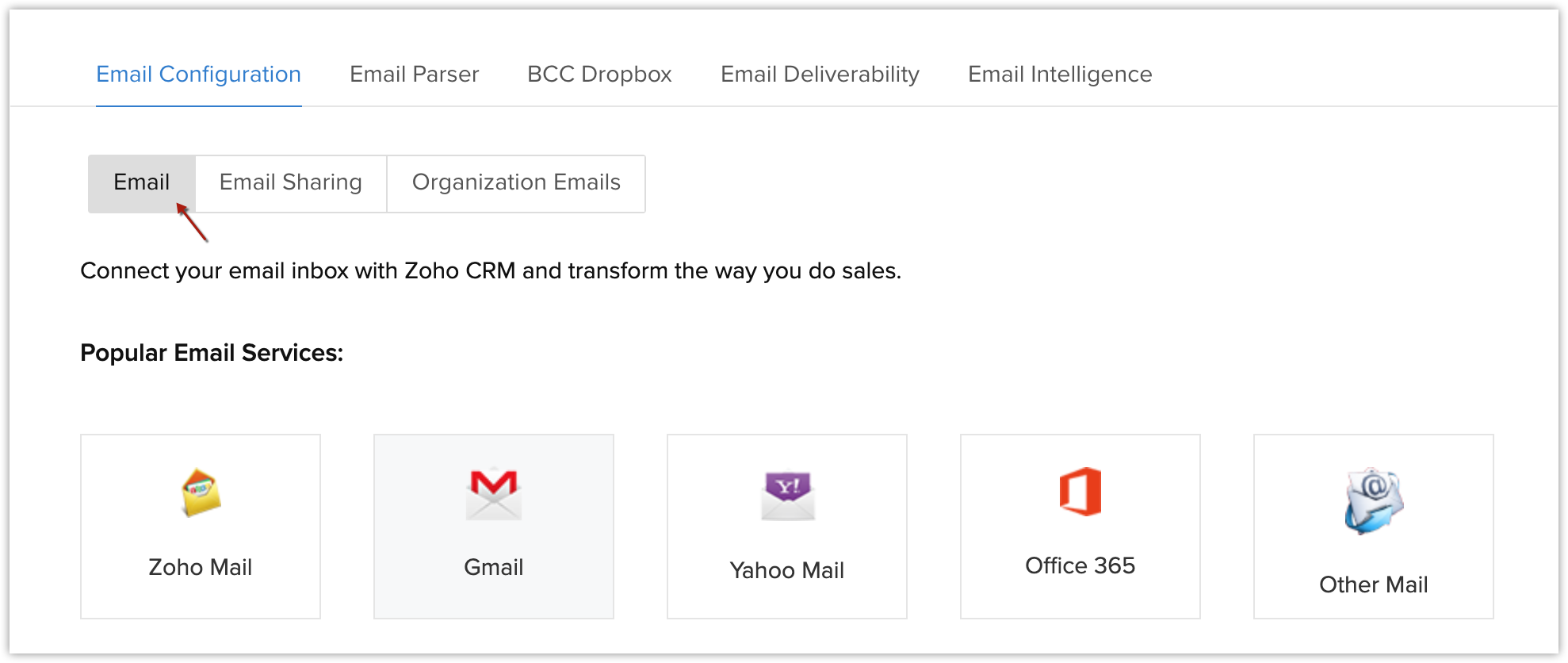Choose the Gmail label text
Image resolution: width=1568 pixels, height=663 pixels.
[494, 567]
